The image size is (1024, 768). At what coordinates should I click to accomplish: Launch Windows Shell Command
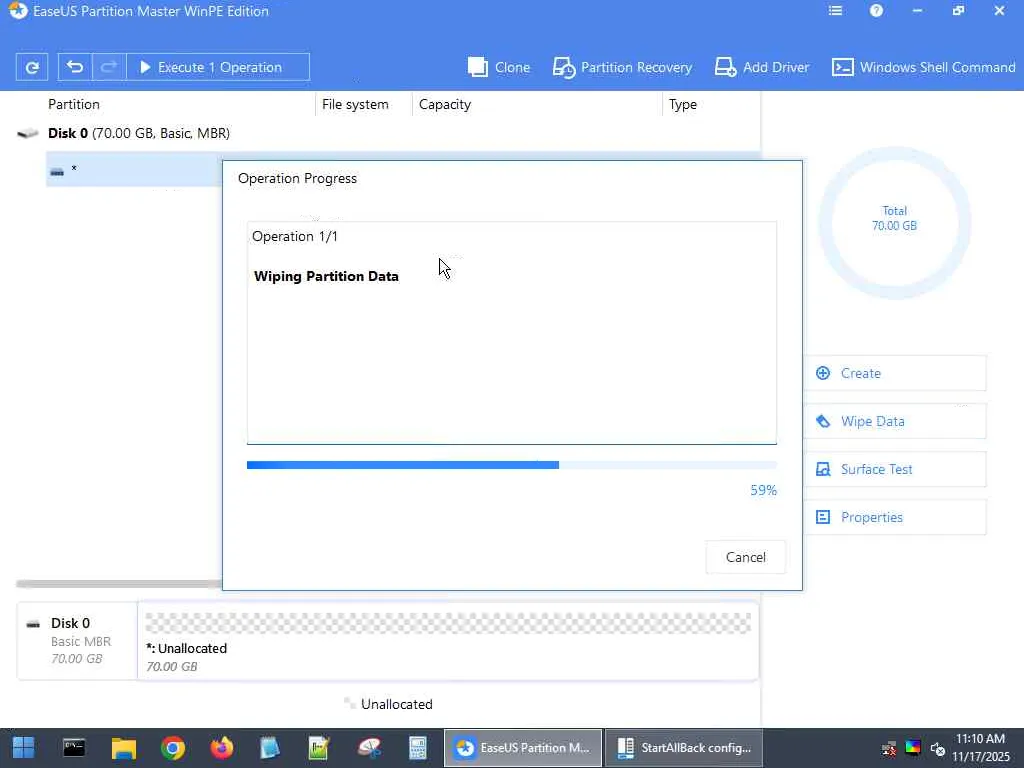point(923,67)
